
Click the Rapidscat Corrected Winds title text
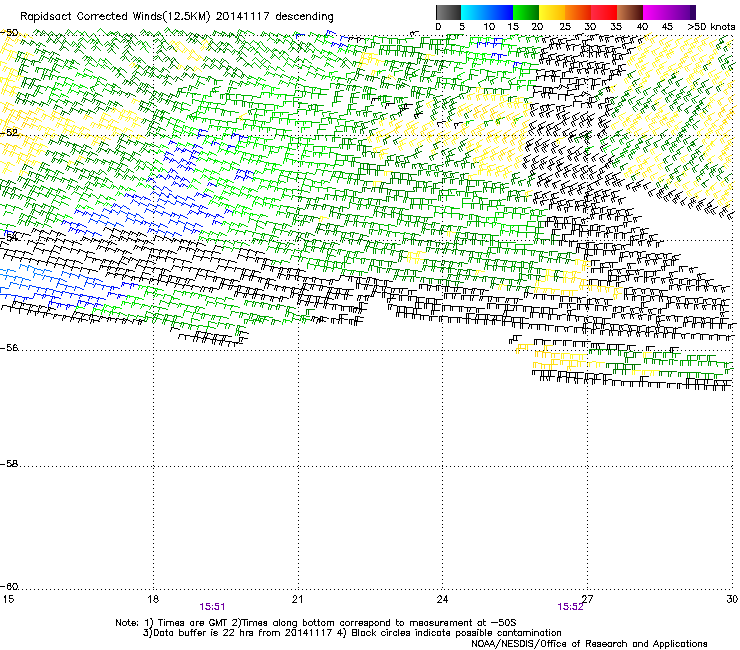[177, 17]
